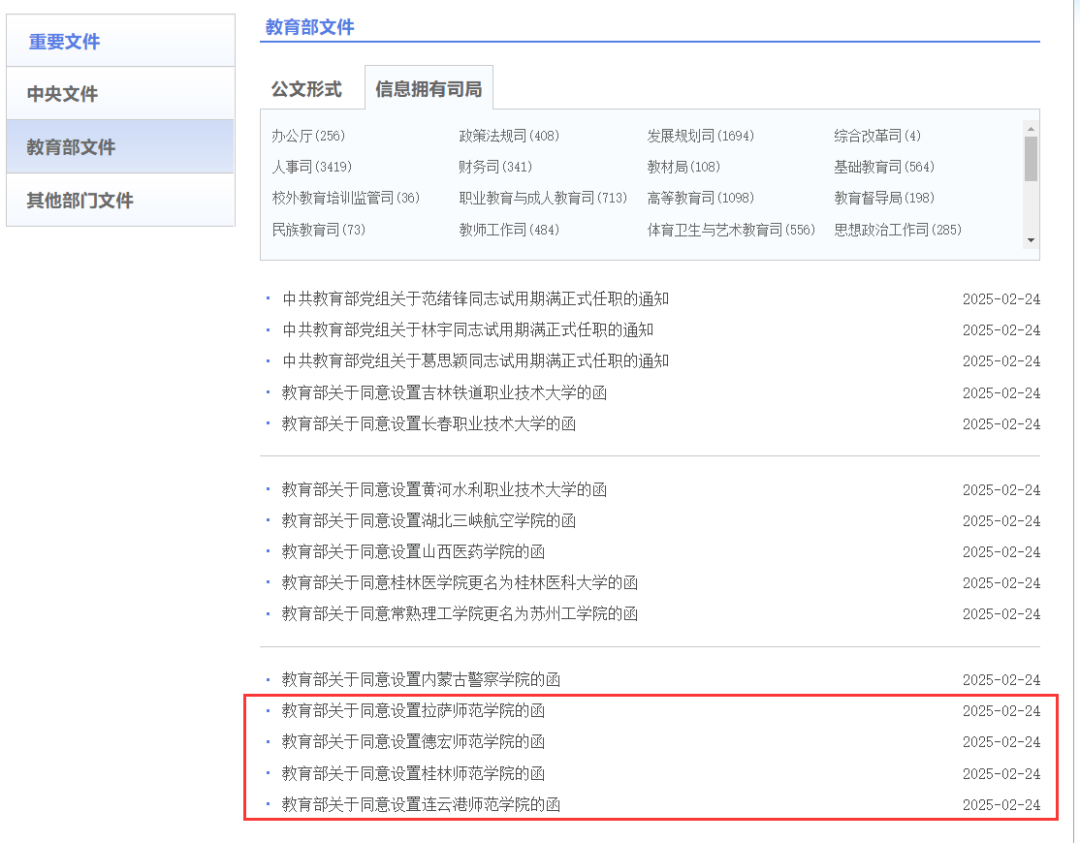
Task: Open 拉萨师范学院 approval letter
Action: (x=413, y=711)
